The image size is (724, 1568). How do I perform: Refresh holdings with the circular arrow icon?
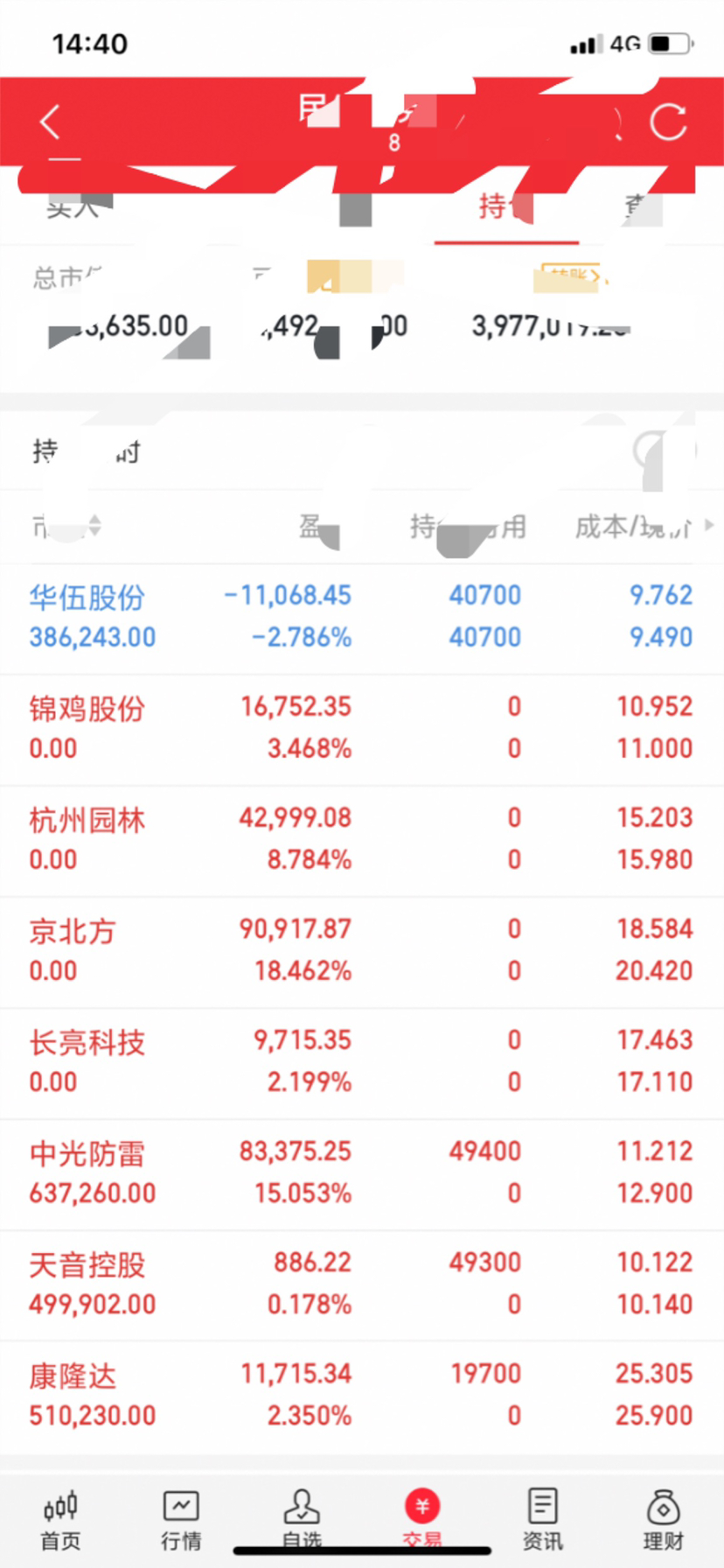(669, 122)
